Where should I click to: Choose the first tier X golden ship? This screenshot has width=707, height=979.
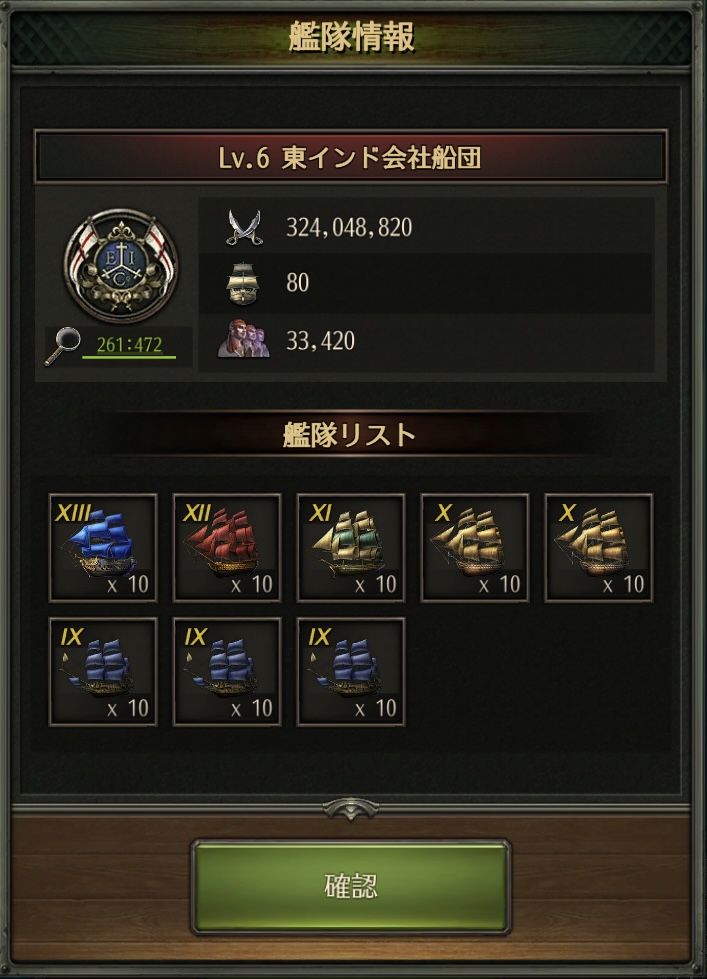click(475, 548)
